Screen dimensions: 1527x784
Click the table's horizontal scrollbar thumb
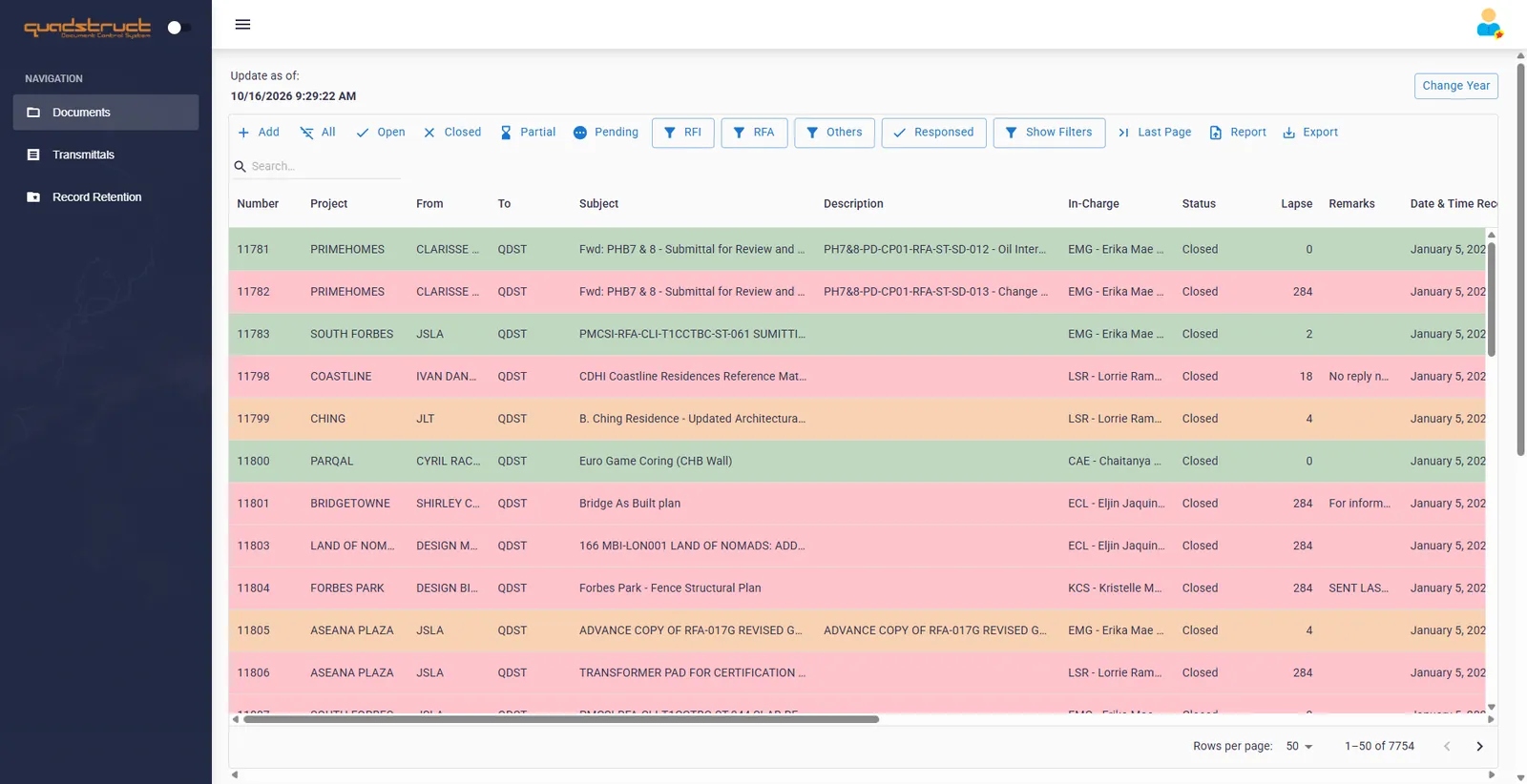point(561,719)
